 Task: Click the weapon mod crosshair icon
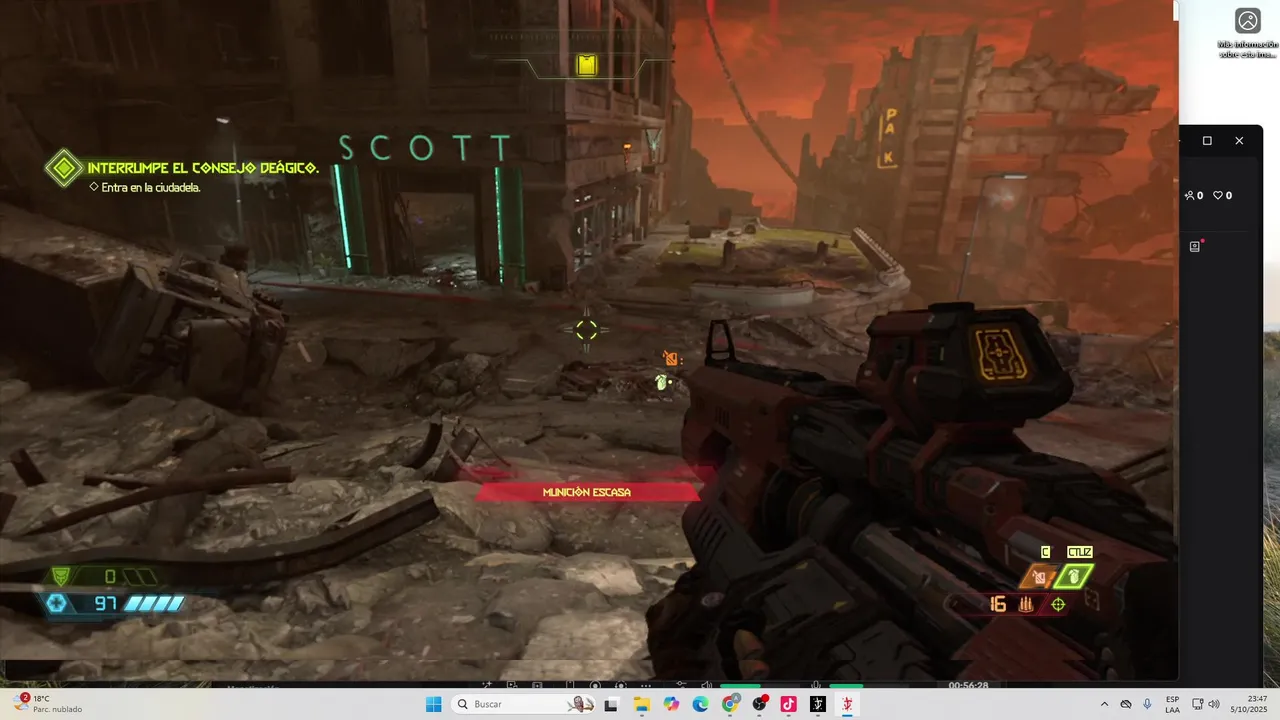click(1058, 604)
